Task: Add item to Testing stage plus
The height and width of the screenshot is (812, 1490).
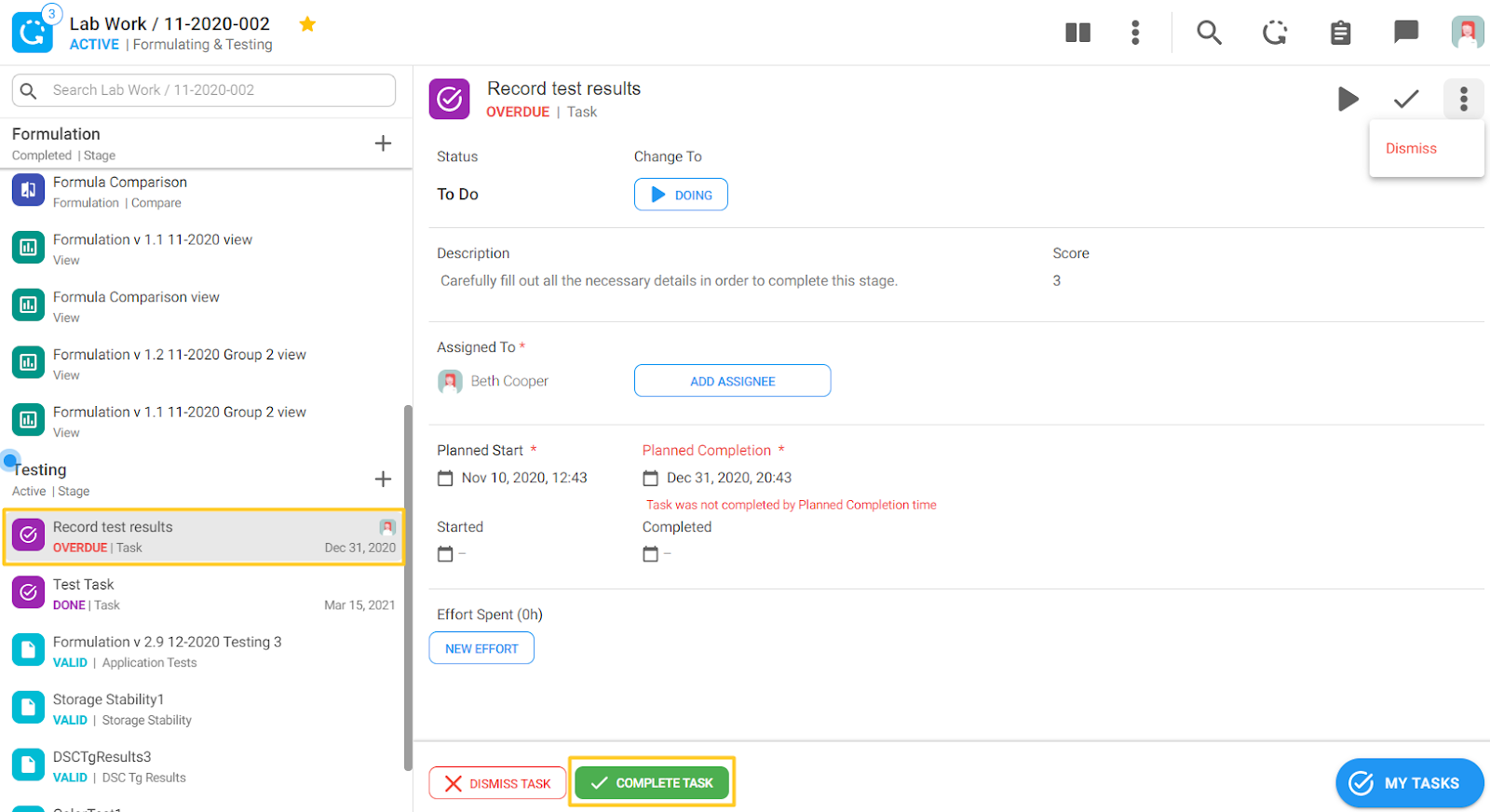Action: (x=383, y=479)
